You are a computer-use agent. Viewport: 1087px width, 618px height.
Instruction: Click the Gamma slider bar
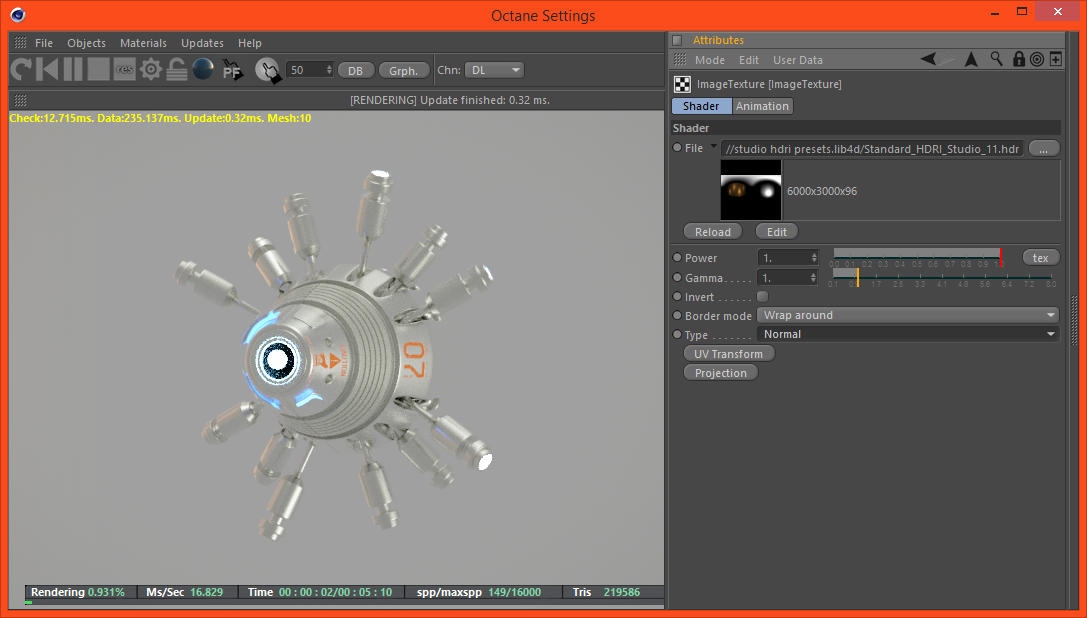point(944,277)
